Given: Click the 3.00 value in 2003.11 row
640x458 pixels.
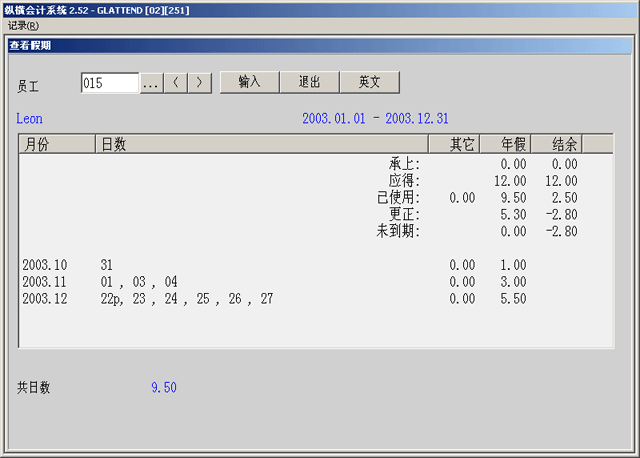Looking at the screenshot, I should 513,282.
